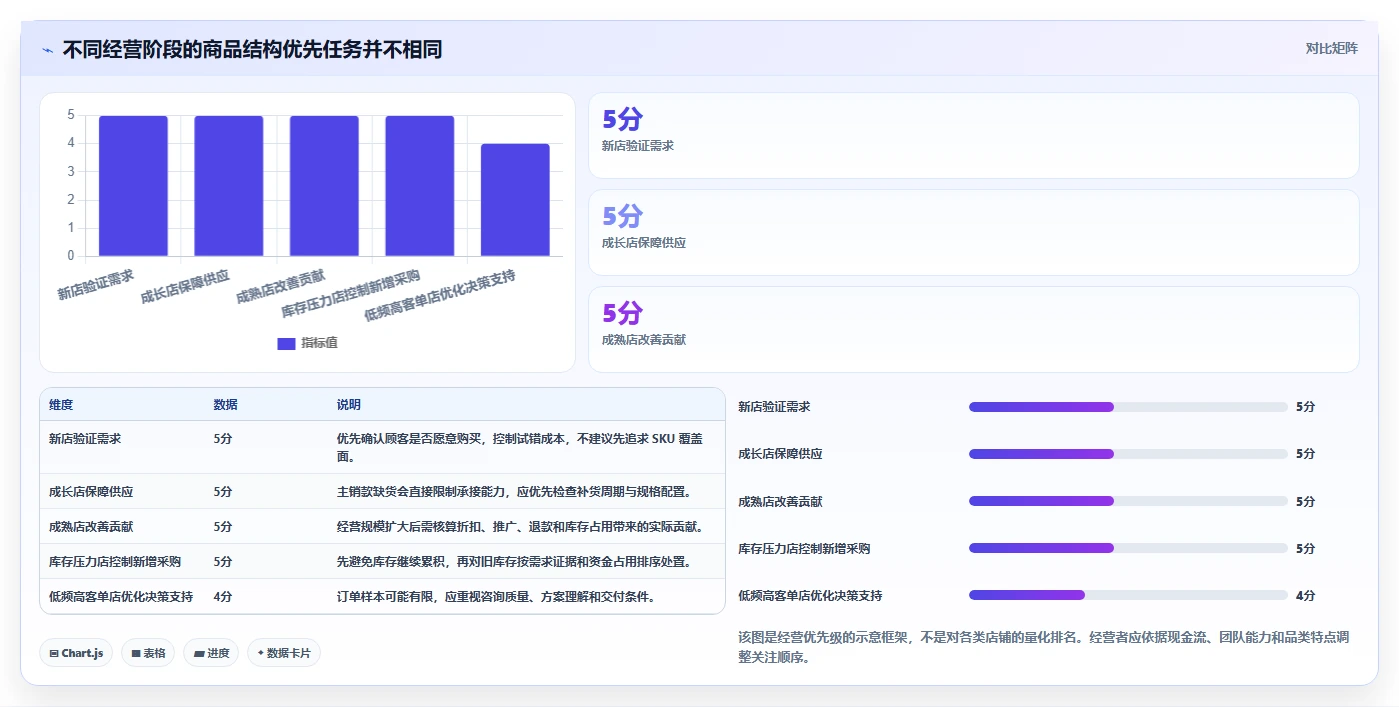Select the 库存压力店控制新增采购 cell in the table
The image size is (1399, 707).
[115, 562]
